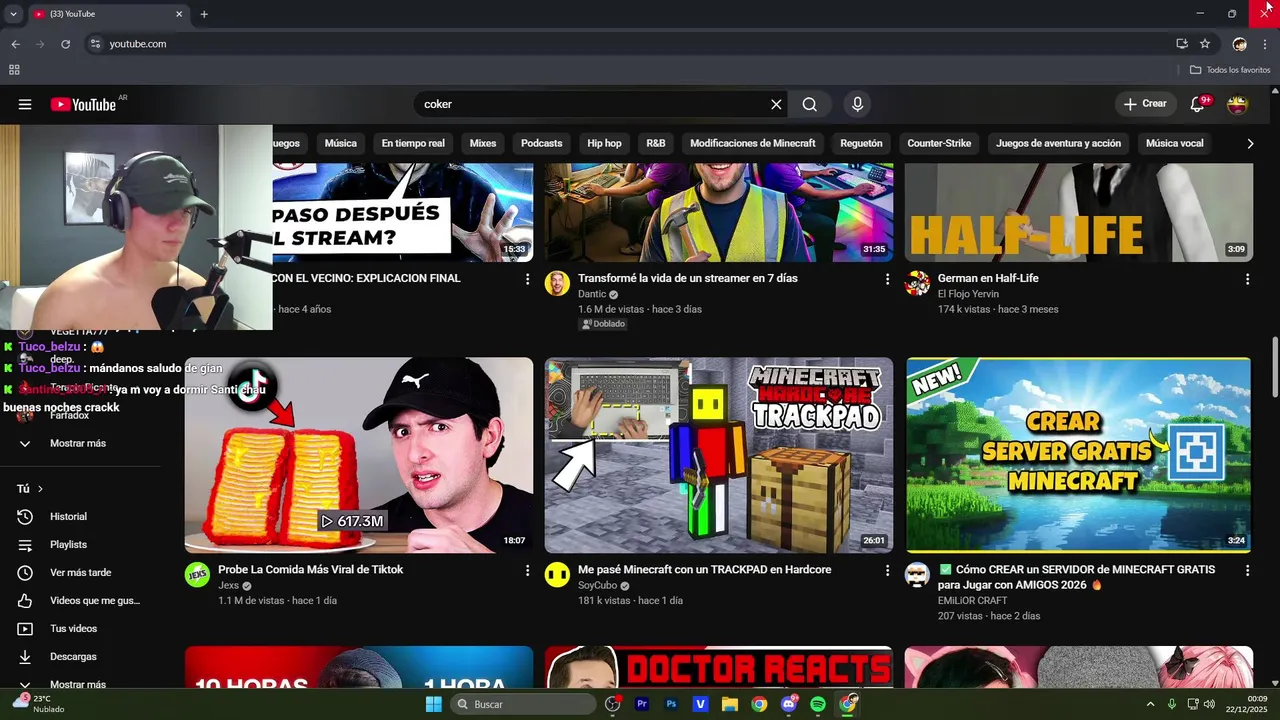The width and height of the screenshot is (1280, 720).
Task: Click the magnifier search button
Action: coord(809,104)
